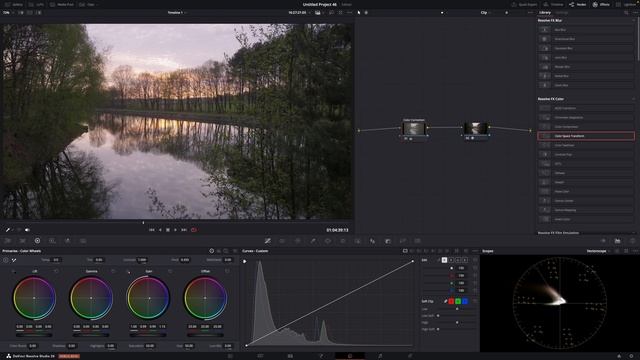Click the red Soft Clip swatch
The width and height of the screenshot is (640, 360).
point(451,301)
